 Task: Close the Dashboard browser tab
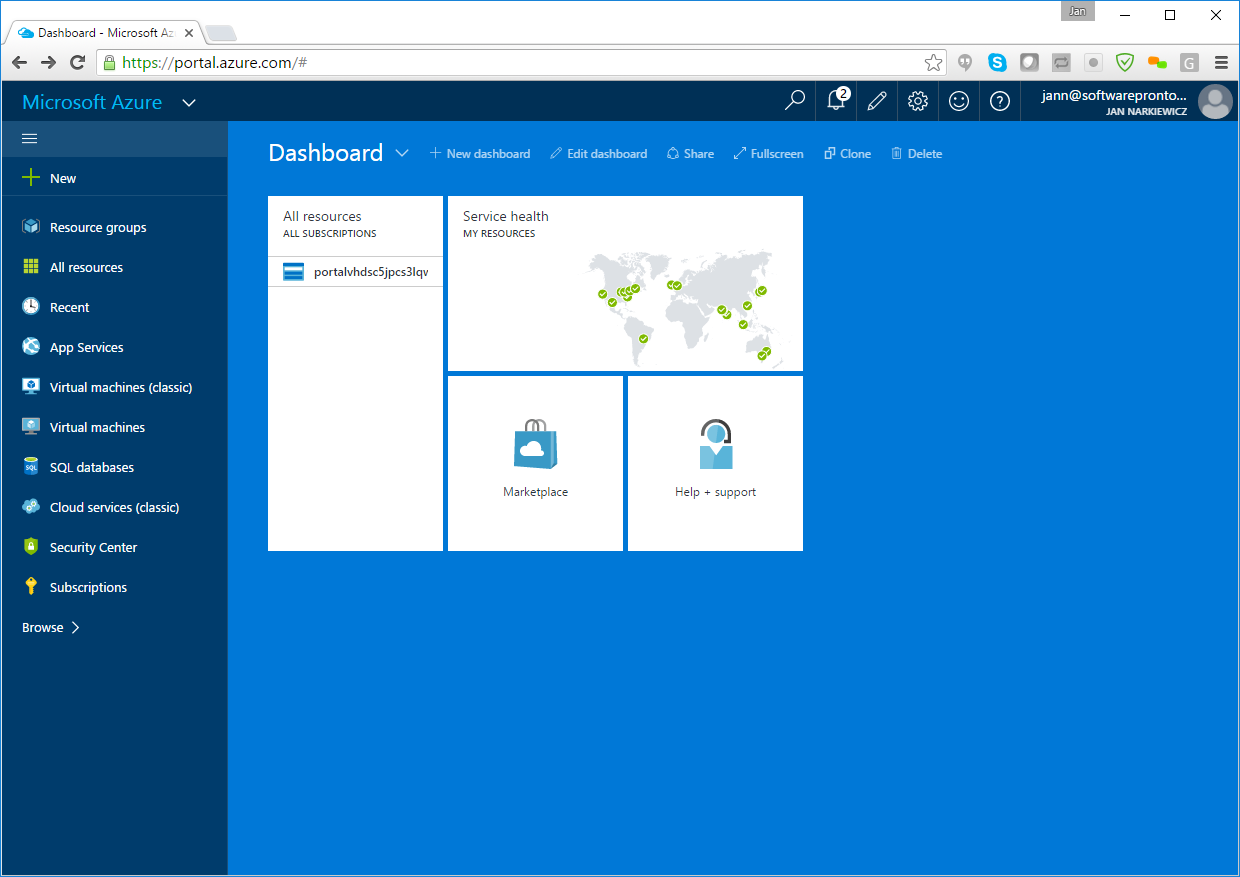(x=189, y=33)
